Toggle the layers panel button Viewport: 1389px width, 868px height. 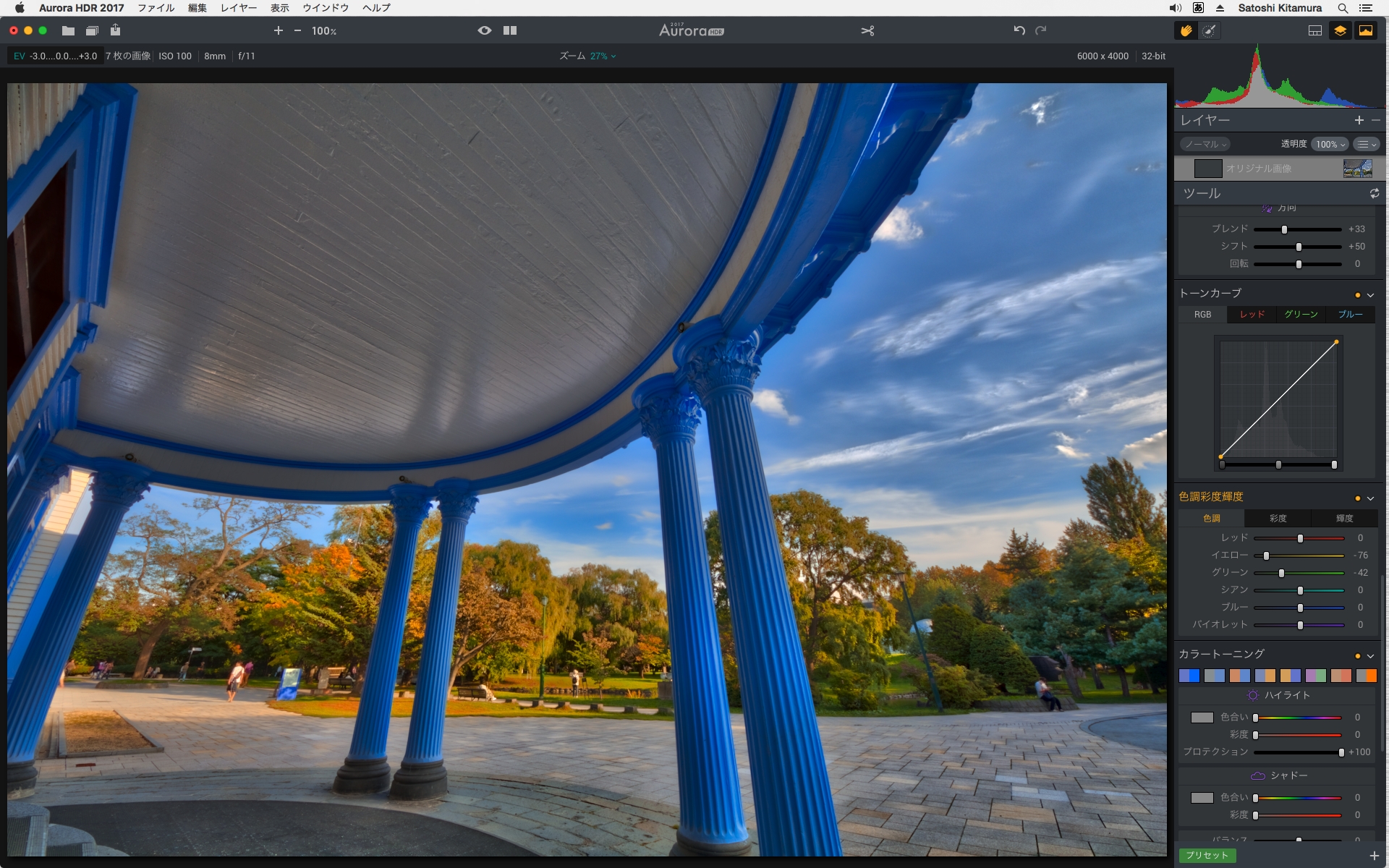point(1341,30)
